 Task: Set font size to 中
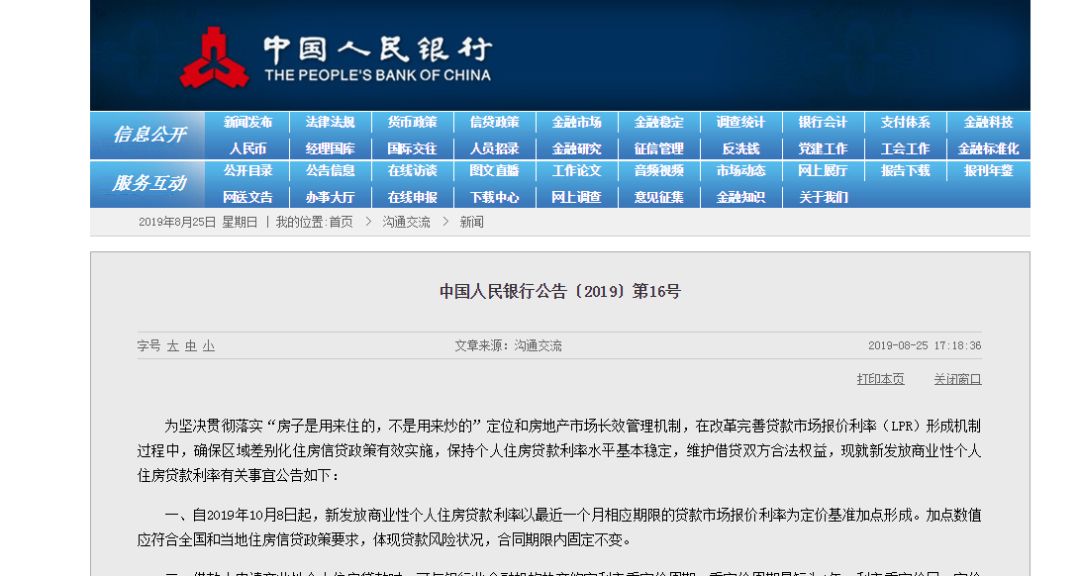[x=191, y=346]
